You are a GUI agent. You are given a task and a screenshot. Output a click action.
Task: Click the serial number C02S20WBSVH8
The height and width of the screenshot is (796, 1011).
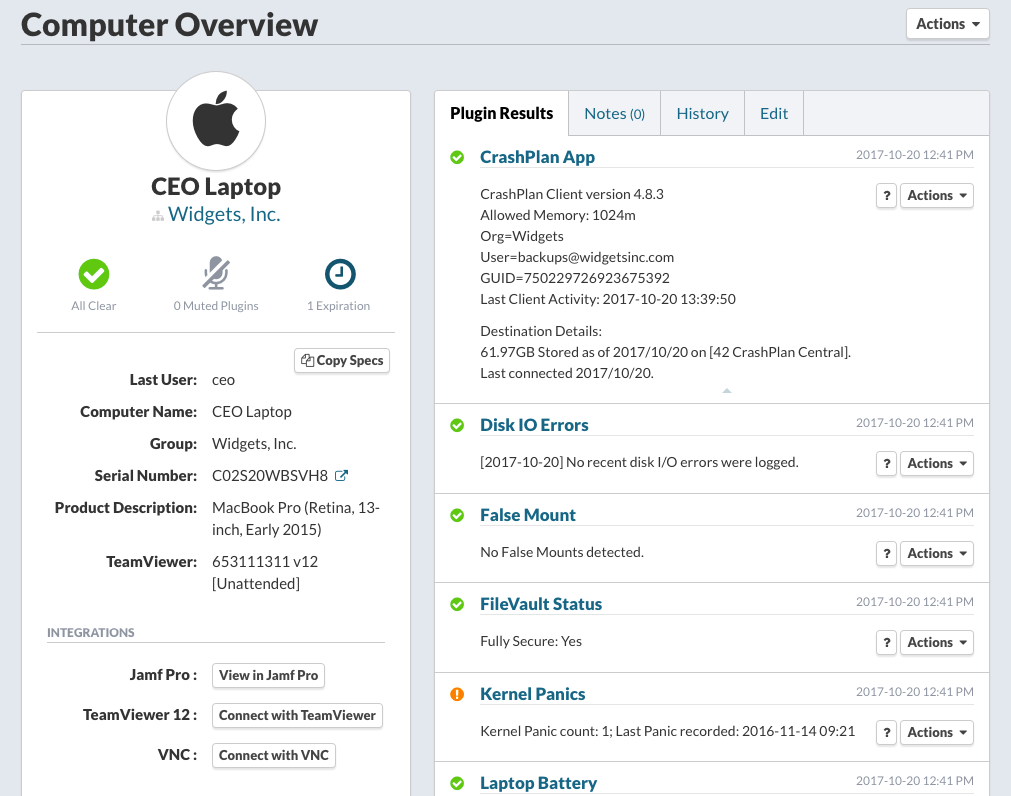[270, 476]
